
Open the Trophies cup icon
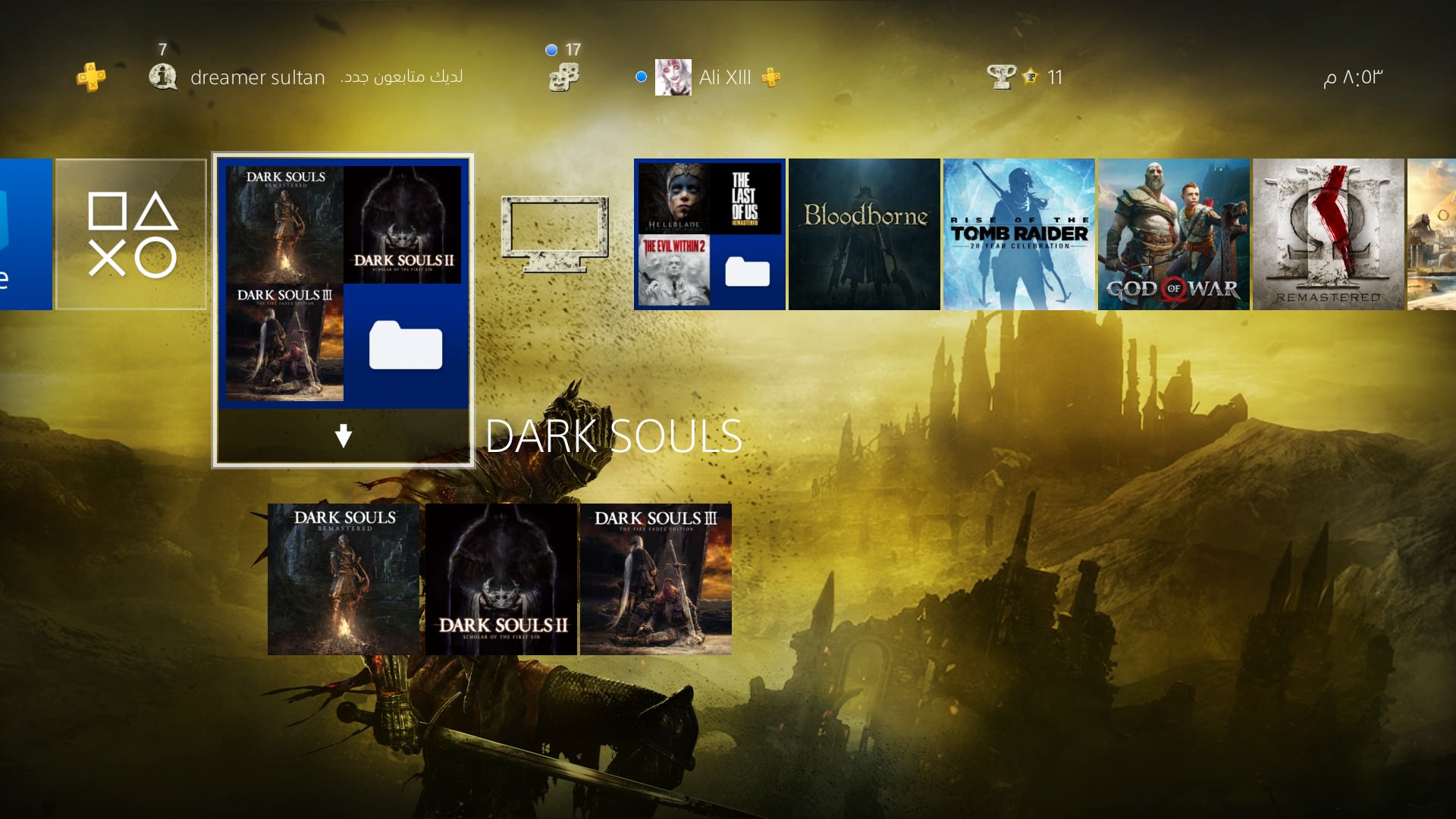pyautogui.click(x=1002, y=77)
